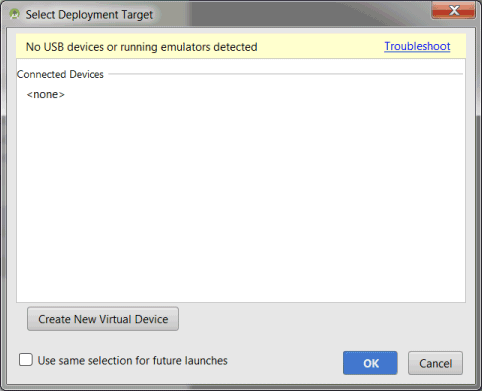
Task: Open the Troubleshoot link
Action: pyautogui.click(x=417, y=46)
